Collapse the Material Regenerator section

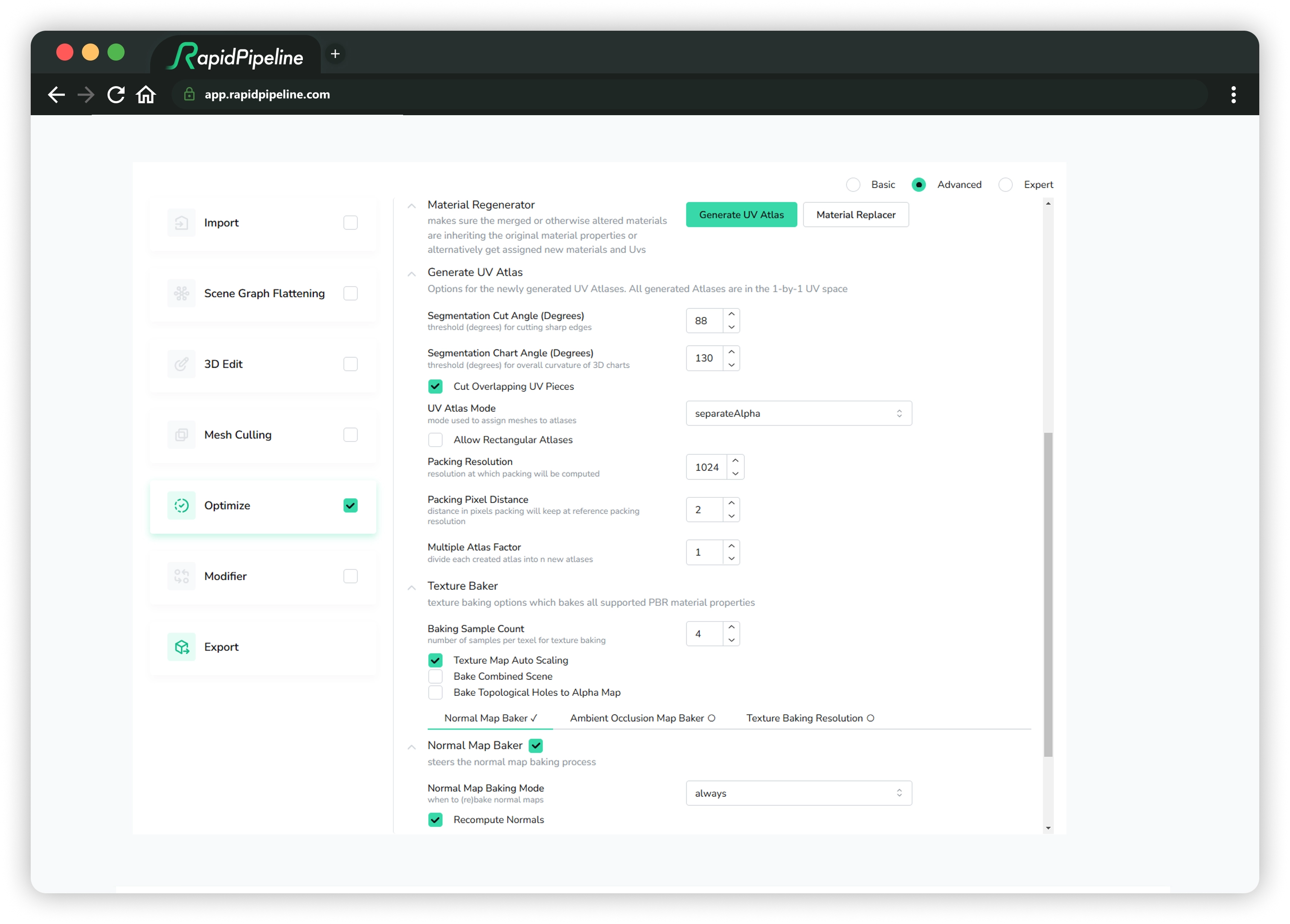pyautogui.click(x=411, y=206)
